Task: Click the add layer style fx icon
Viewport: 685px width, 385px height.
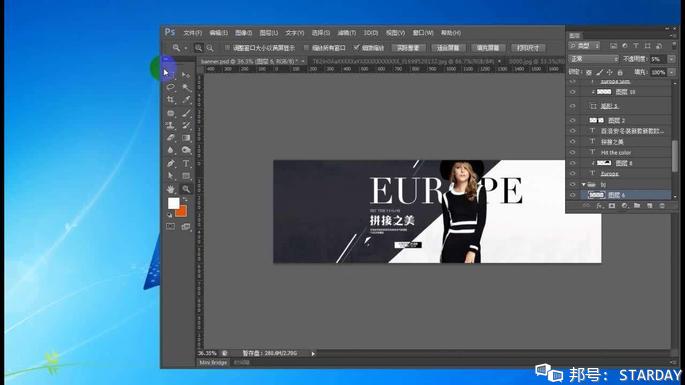Action: click(x=599, y=205)
